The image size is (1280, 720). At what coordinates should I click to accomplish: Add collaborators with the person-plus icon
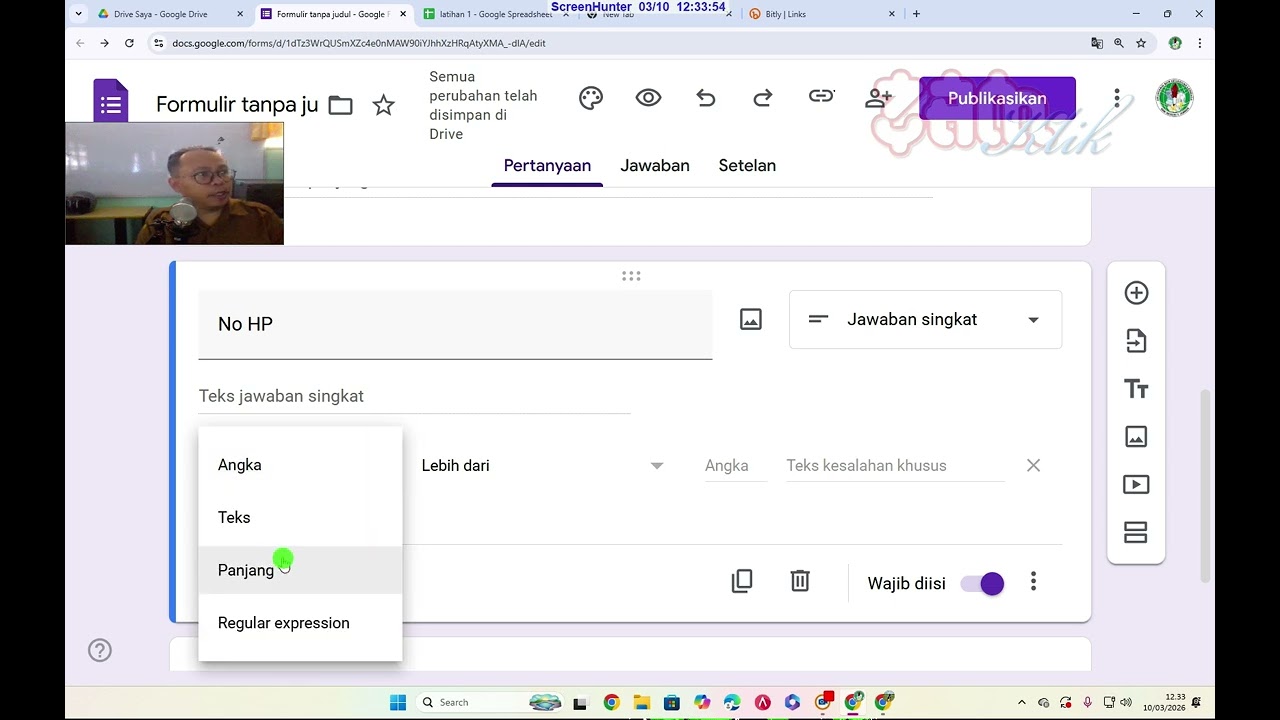(x=879, y=98)
